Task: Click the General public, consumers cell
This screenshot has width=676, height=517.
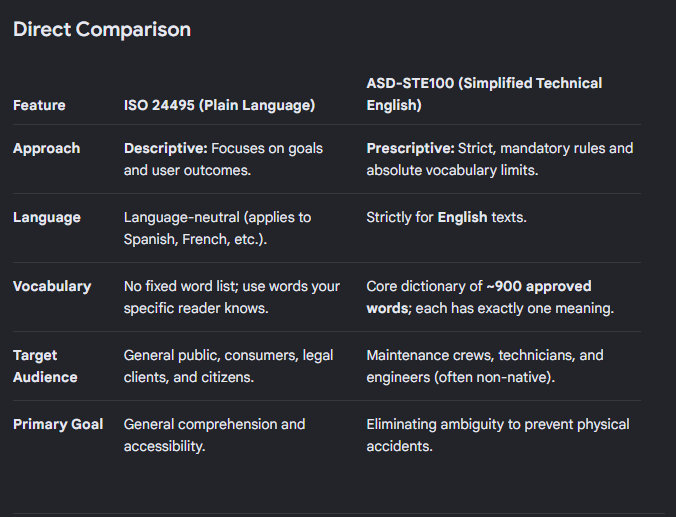Action: [228, 366]
